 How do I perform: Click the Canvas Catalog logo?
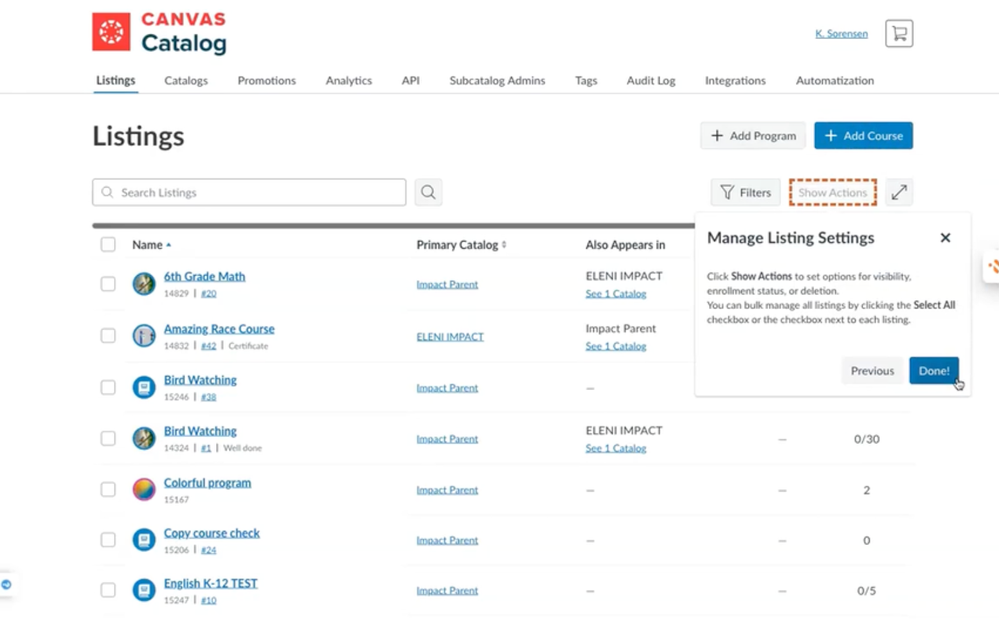coord(160,33)
